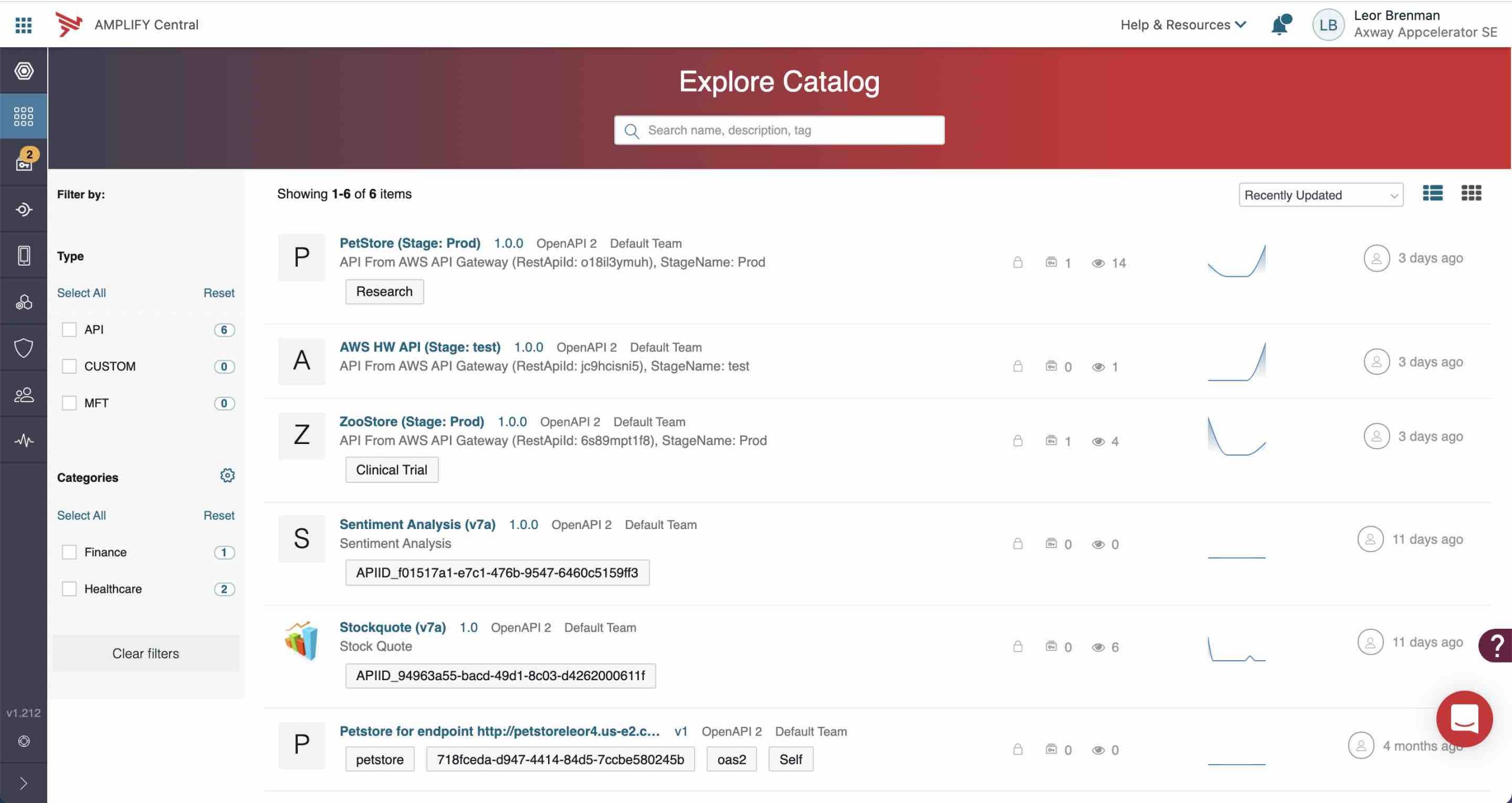
Task: Click Select All under Type
Action: click(x=82, y=293)
